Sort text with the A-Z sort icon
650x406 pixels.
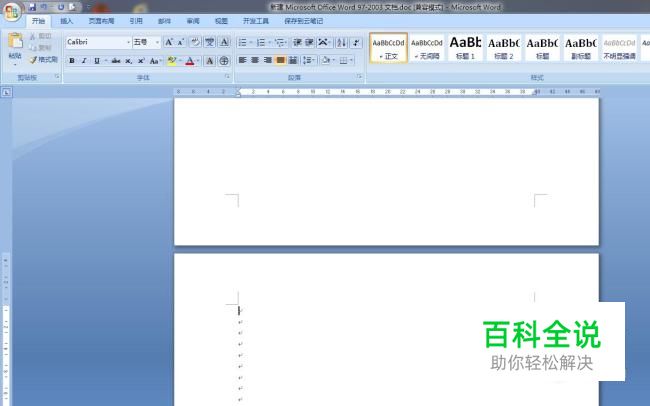pyautogui.click(x=342, y=42)
